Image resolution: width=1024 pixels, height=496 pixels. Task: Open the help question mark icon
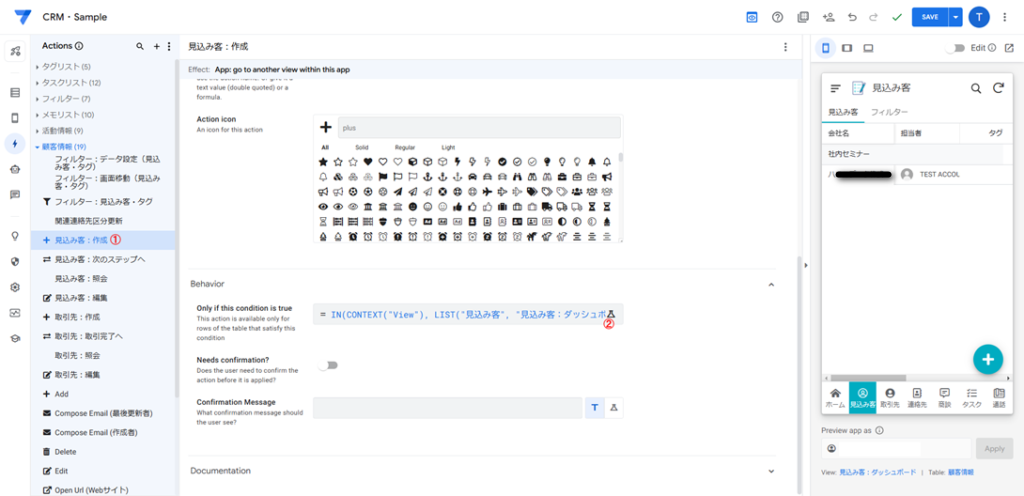[777, 17]
